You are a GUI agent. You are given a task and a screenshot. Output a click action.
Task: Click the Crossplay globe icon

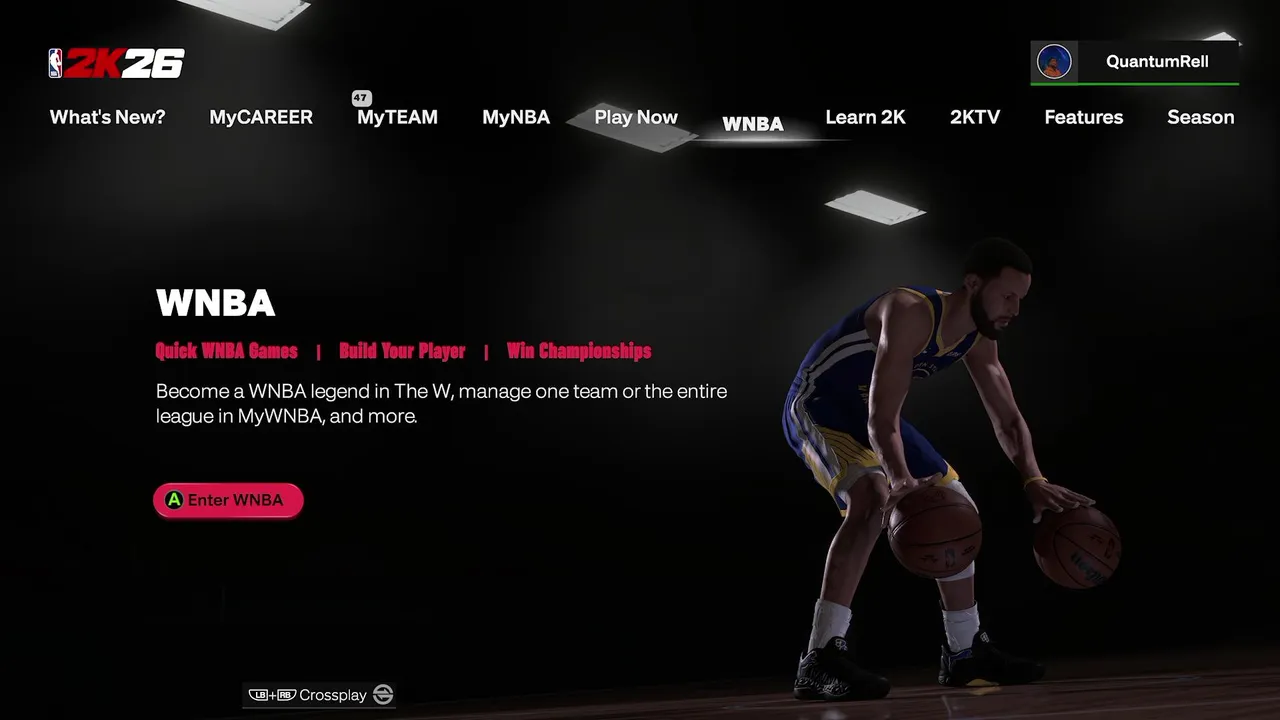tap(383, 695)
